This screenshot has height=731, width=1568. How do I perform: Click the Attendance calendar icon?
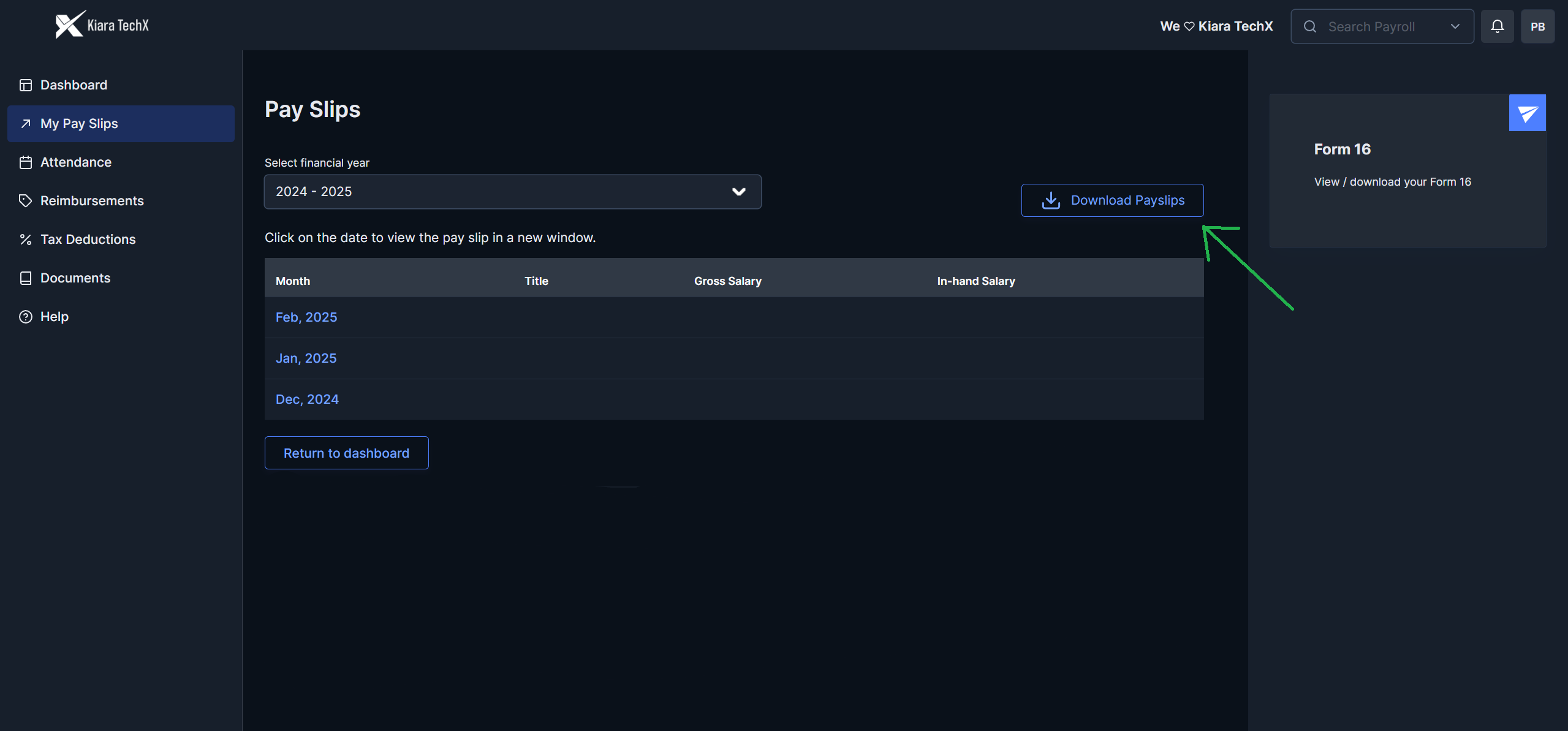(26, 162)
